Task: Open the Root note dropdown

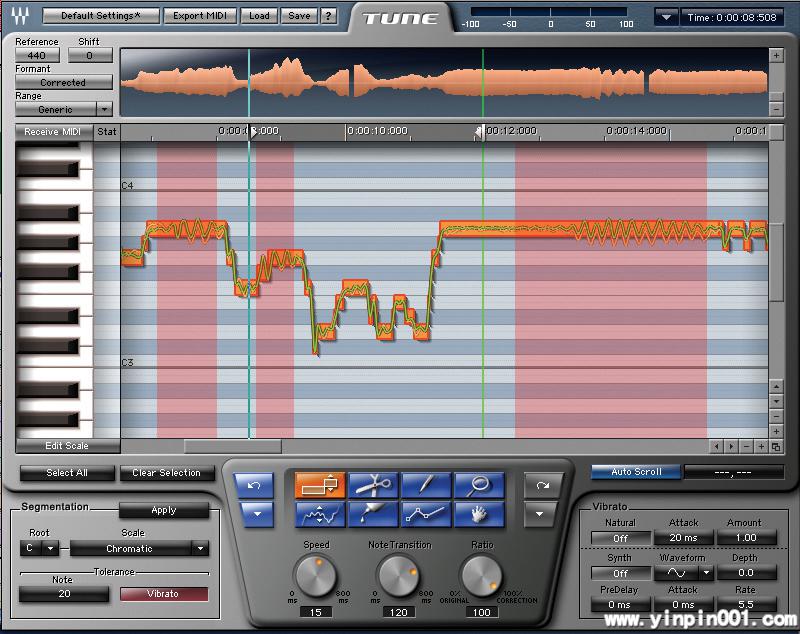Action: (41, 548)
